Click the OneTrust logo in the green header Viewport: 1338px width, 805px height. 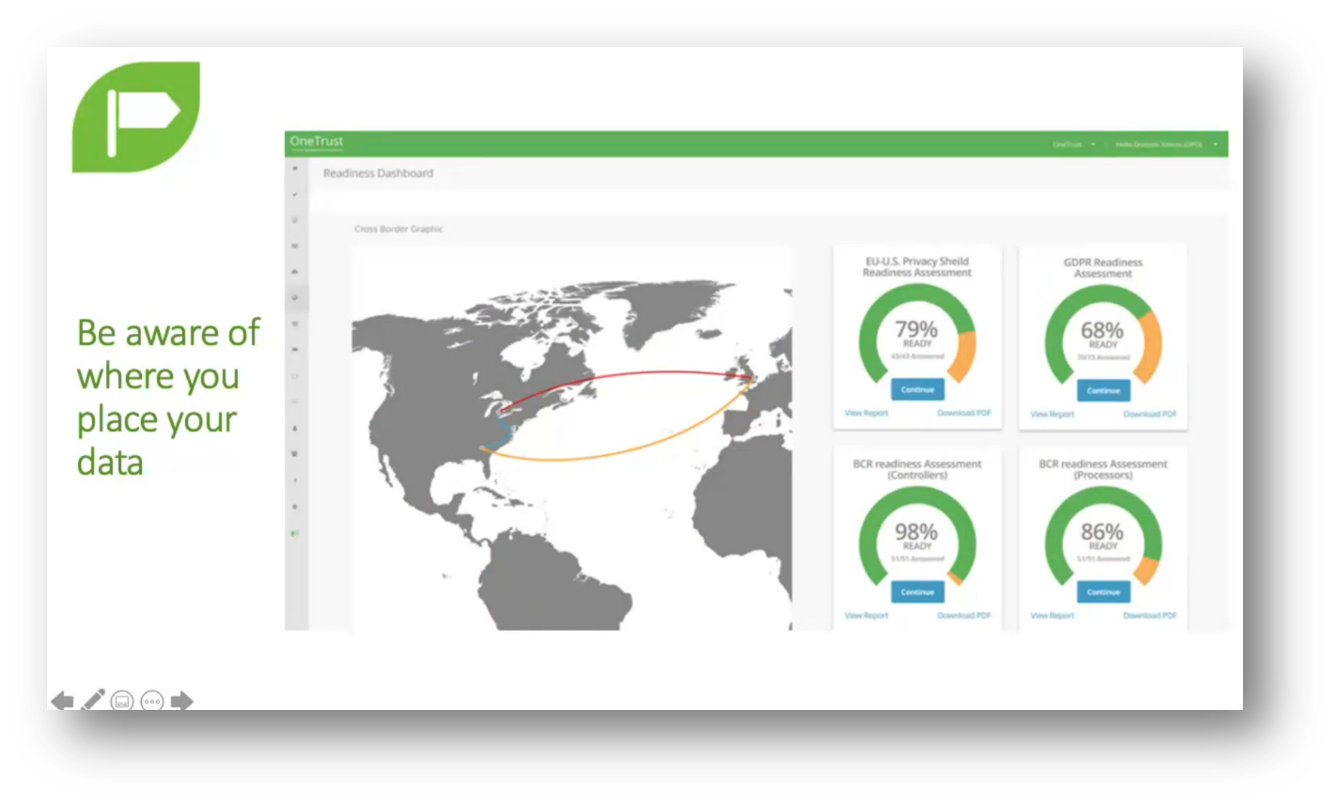(x=316, y=142)
